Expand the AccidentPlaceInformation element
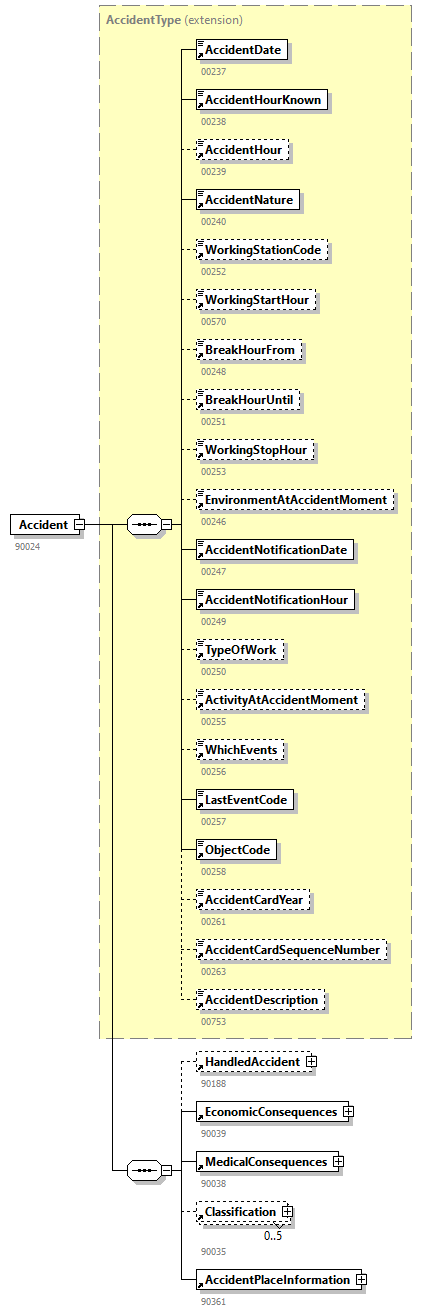 (361, 1279)
